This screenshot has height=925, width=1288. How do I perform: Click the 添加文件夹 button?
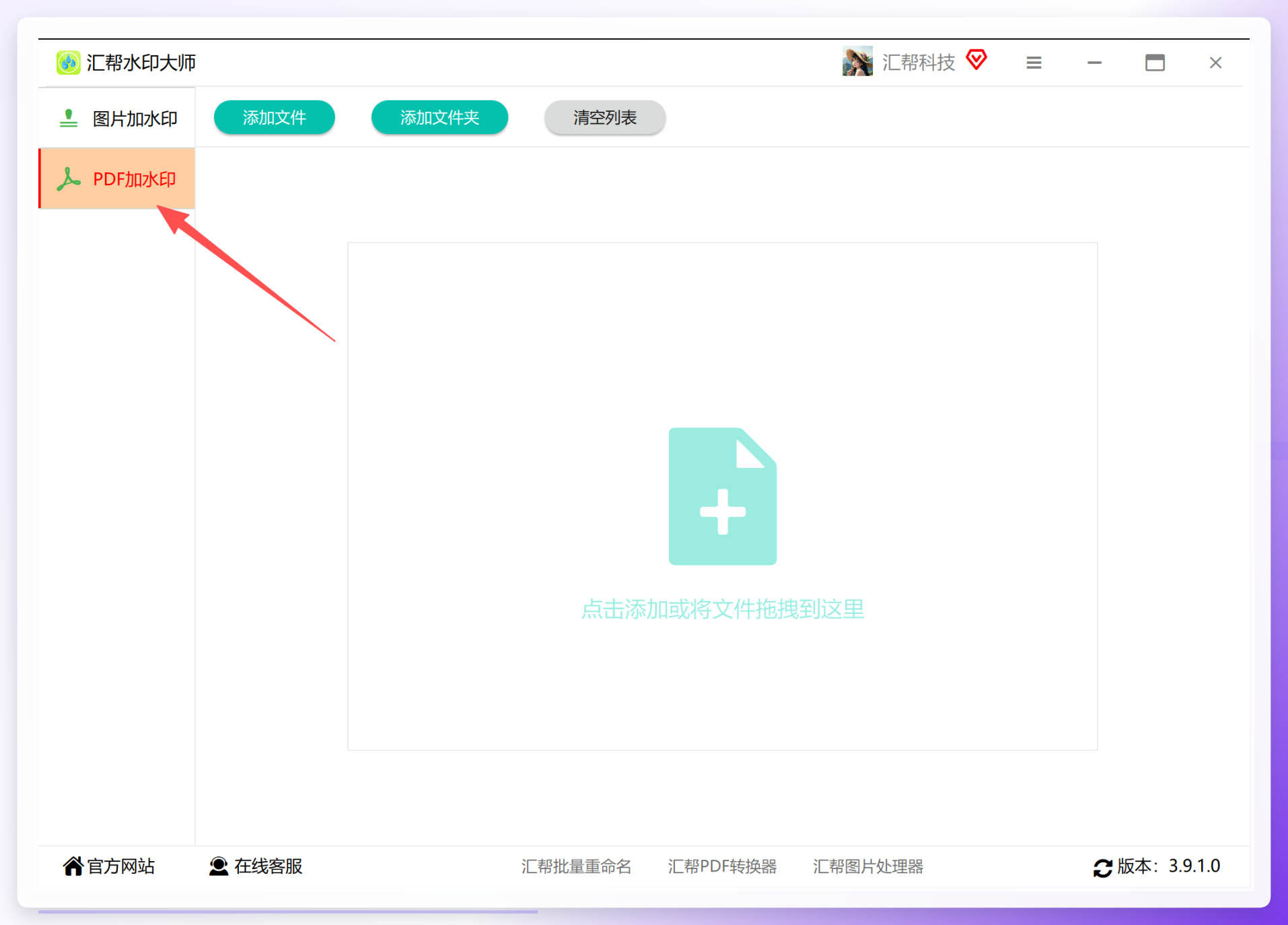click(x=439, y=118)
